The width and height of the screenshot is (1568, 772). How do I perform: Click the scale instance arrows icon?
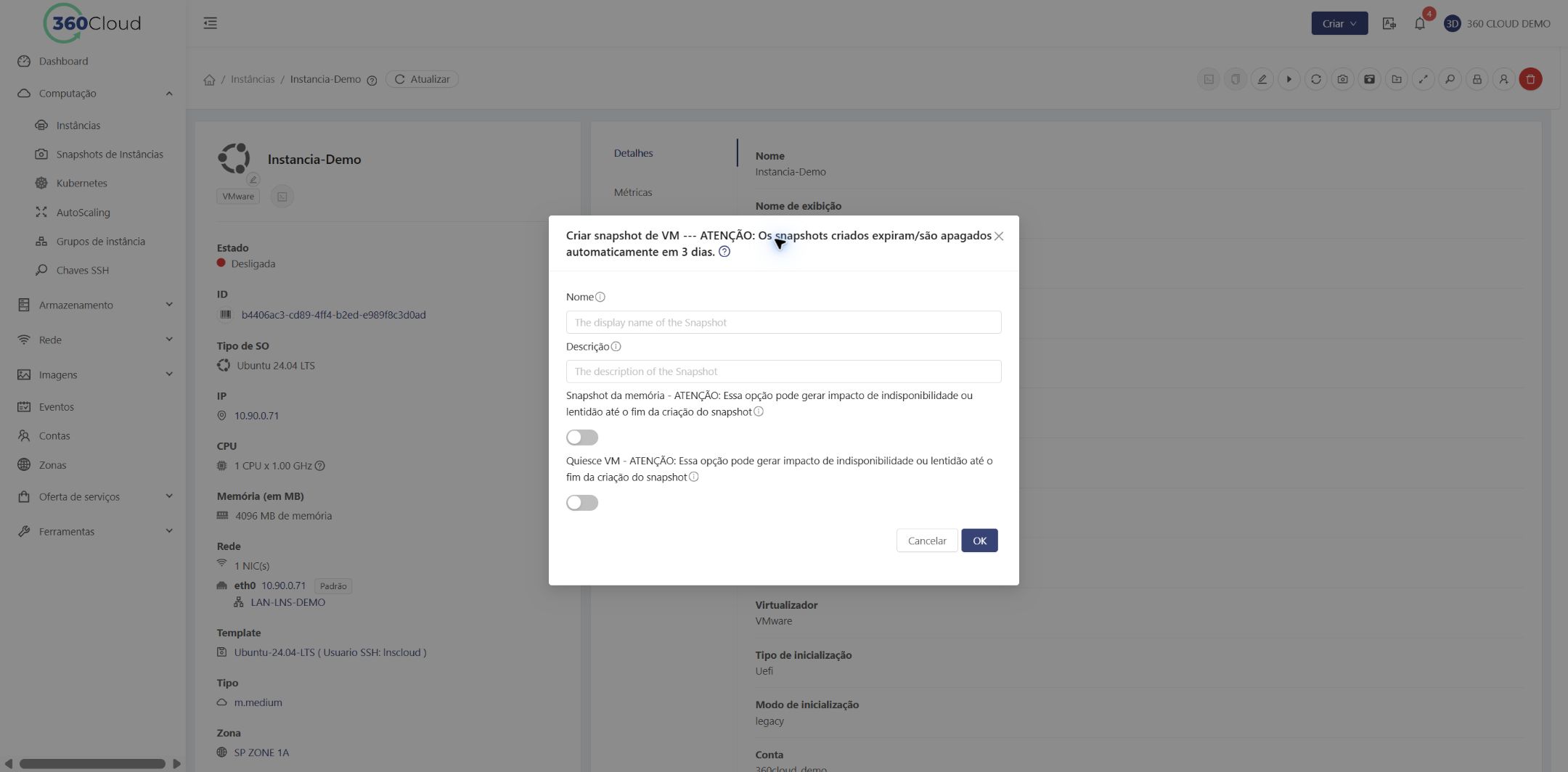(1423, 79)
